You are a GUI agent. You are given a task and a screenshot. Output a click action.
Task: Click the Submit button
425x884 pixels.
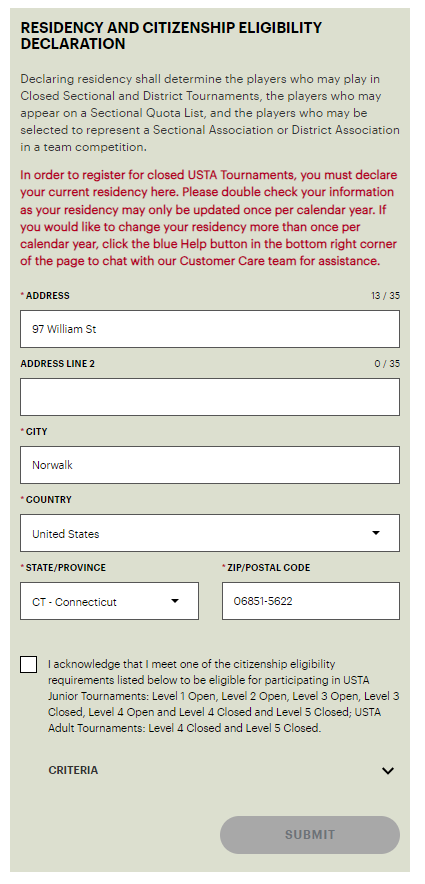(310, 834)
